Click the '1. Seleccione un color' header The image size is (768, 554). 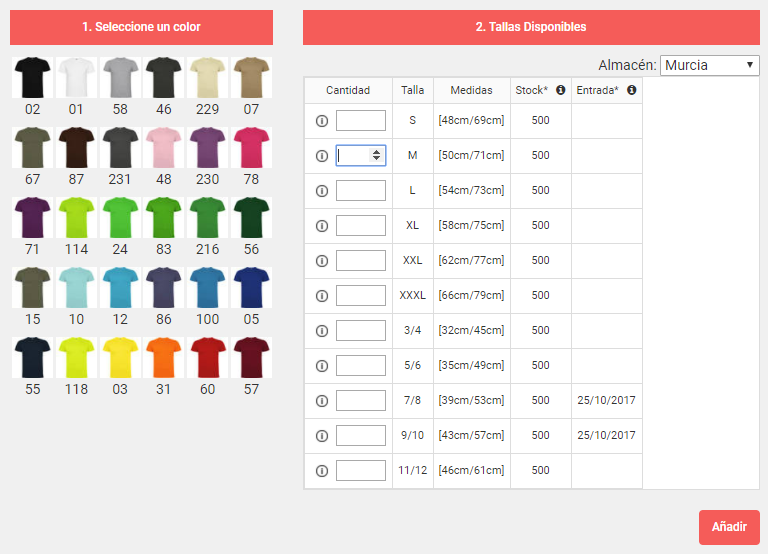(141, 27)
